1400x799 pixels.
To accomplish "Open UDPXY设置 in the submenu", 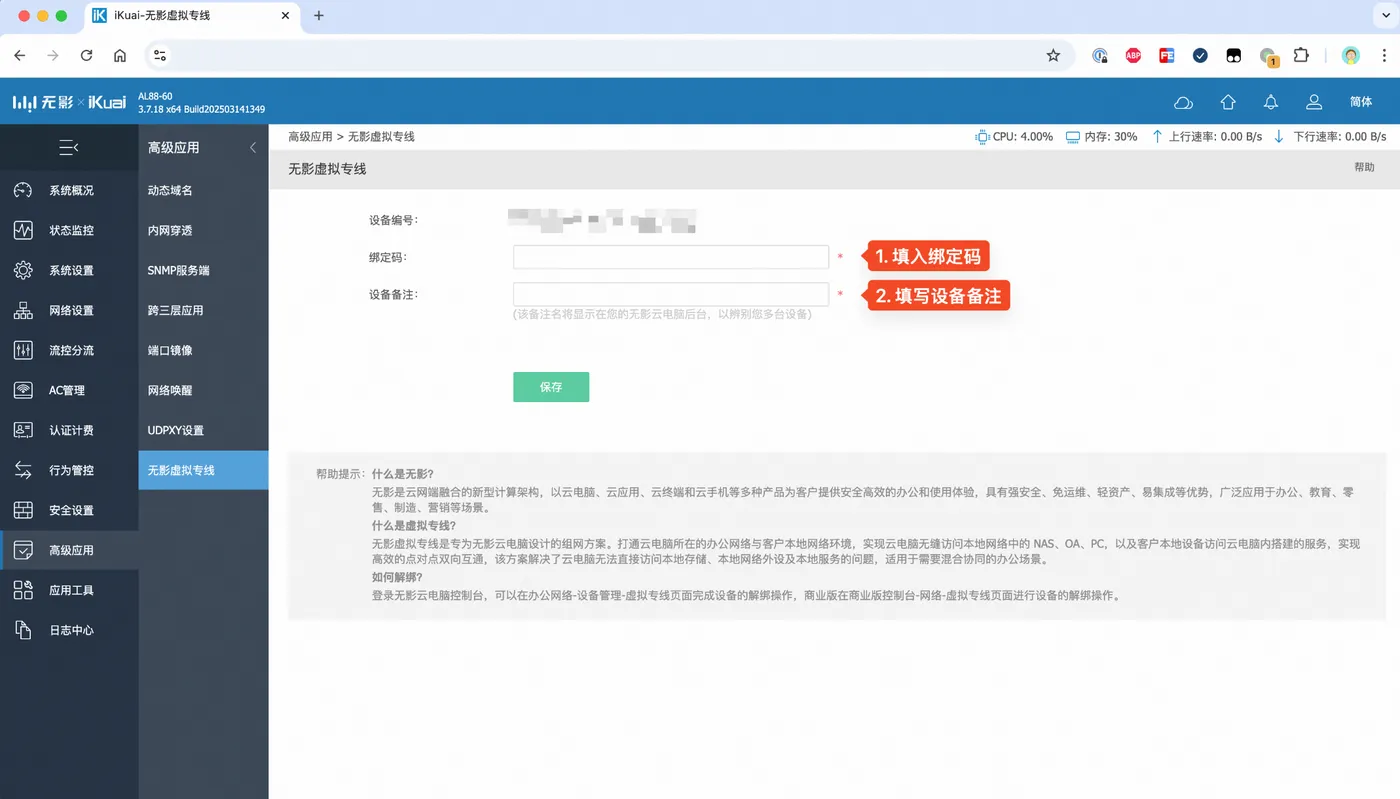I will tap(176, 430).
